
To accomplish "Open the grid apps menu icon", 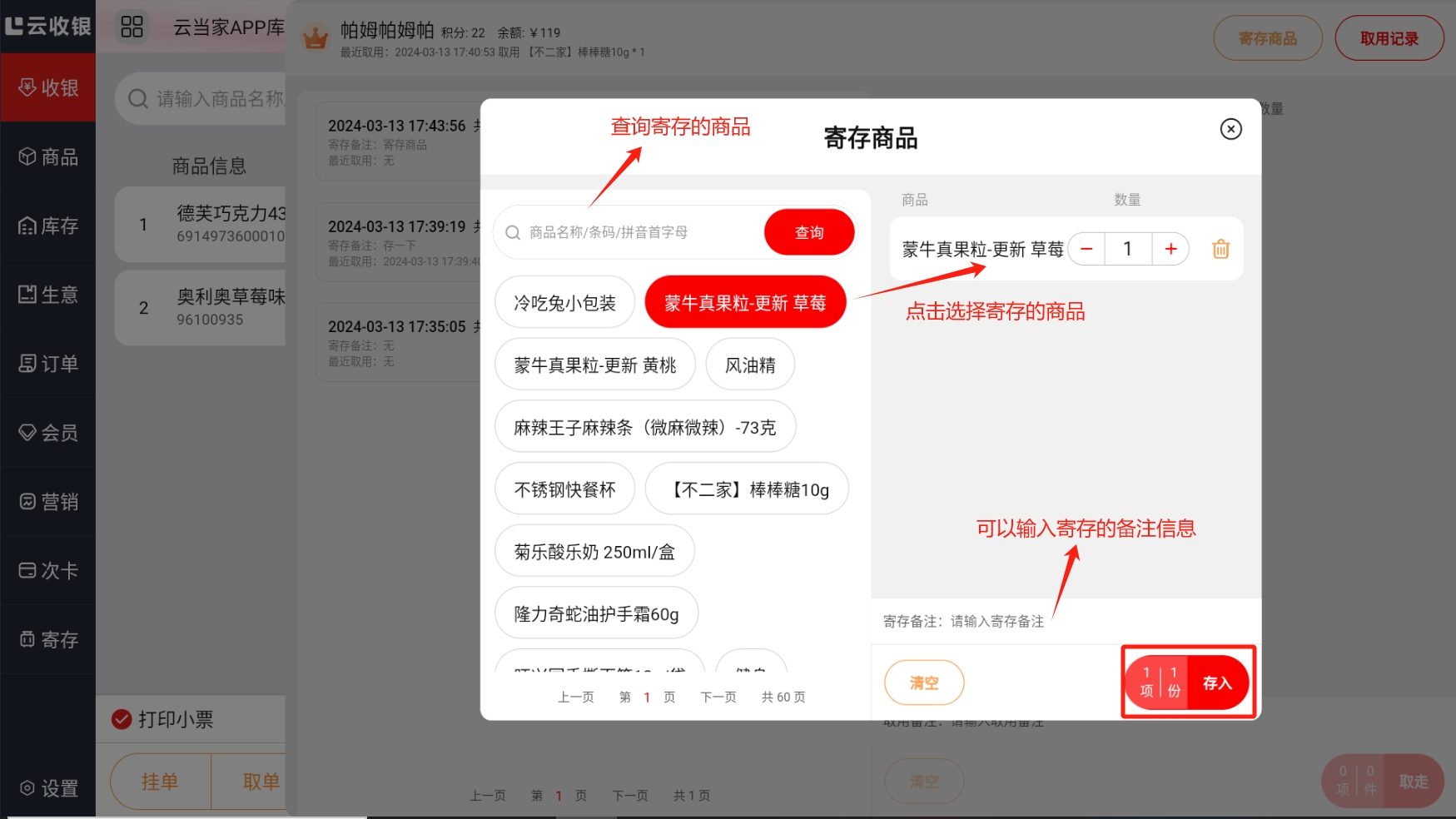I will click(x=132, y=27).
